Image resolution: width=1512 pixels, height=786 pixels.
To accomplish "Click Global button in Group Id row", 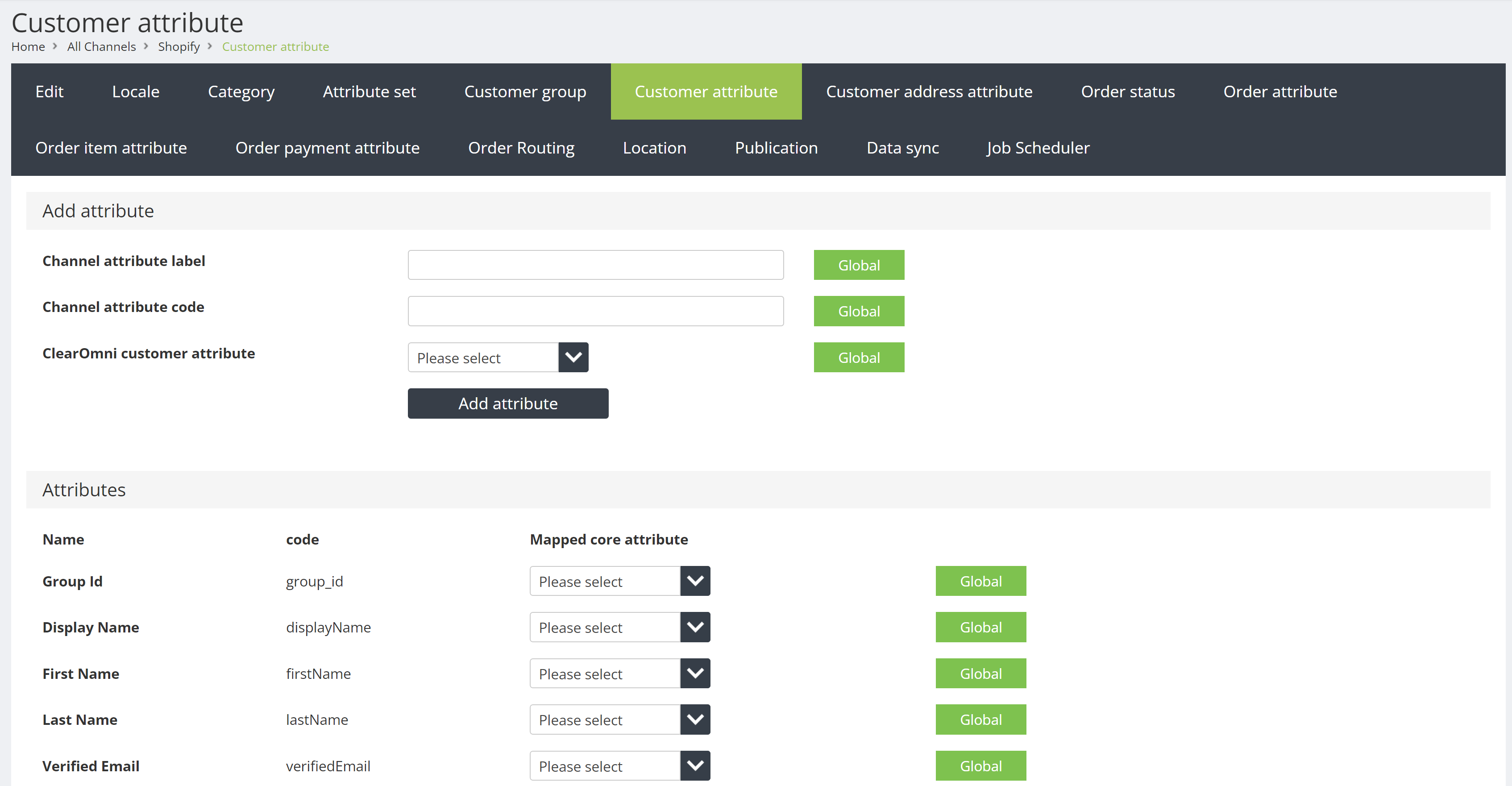I will 981,581.
